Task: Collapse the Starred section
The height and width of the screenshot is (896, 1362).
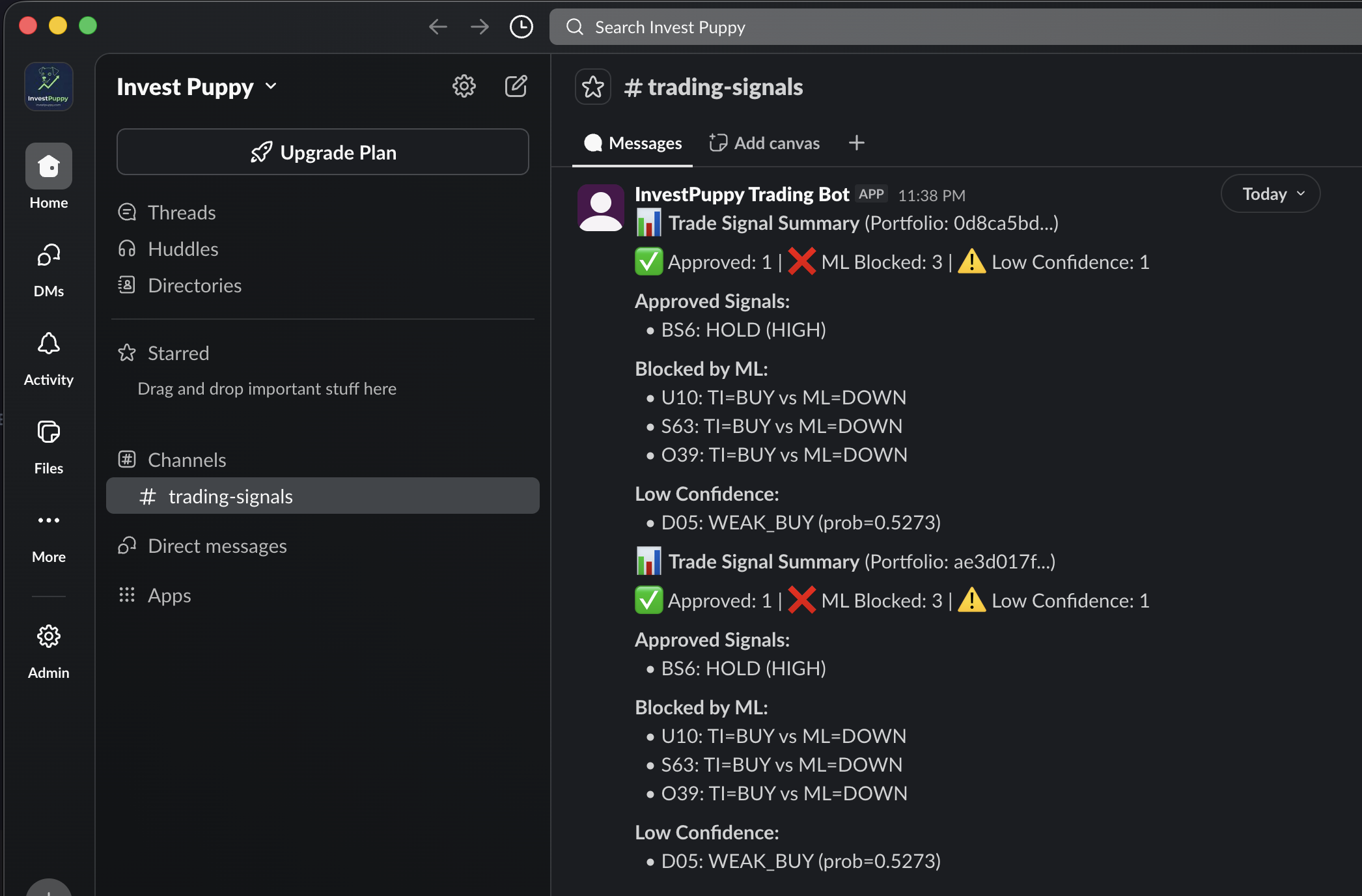Action: pos(163,353)
